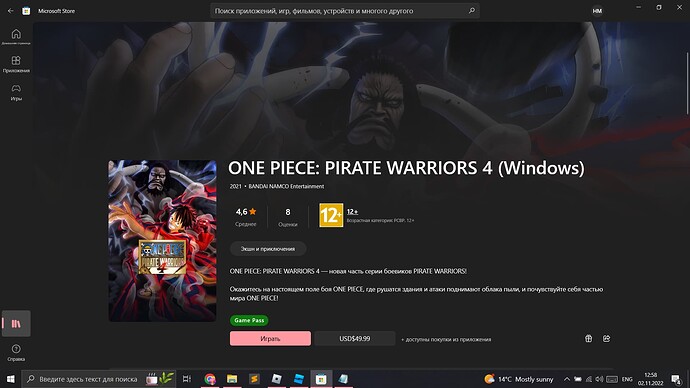Open the Games section (Игры)
The height and width of the screenshot is (388, 690).
pyautogui.click(x=16, y=92)
